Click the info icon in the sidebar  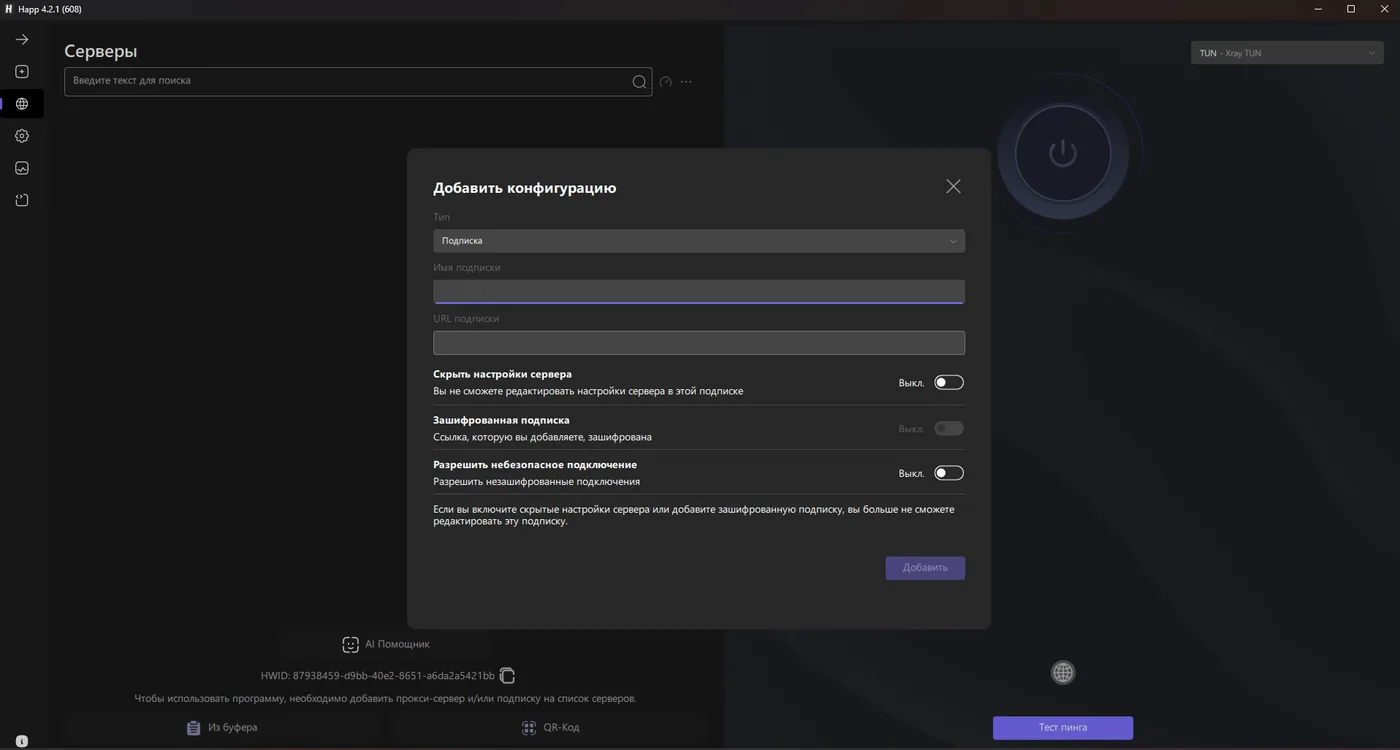[x=22, y=741]
